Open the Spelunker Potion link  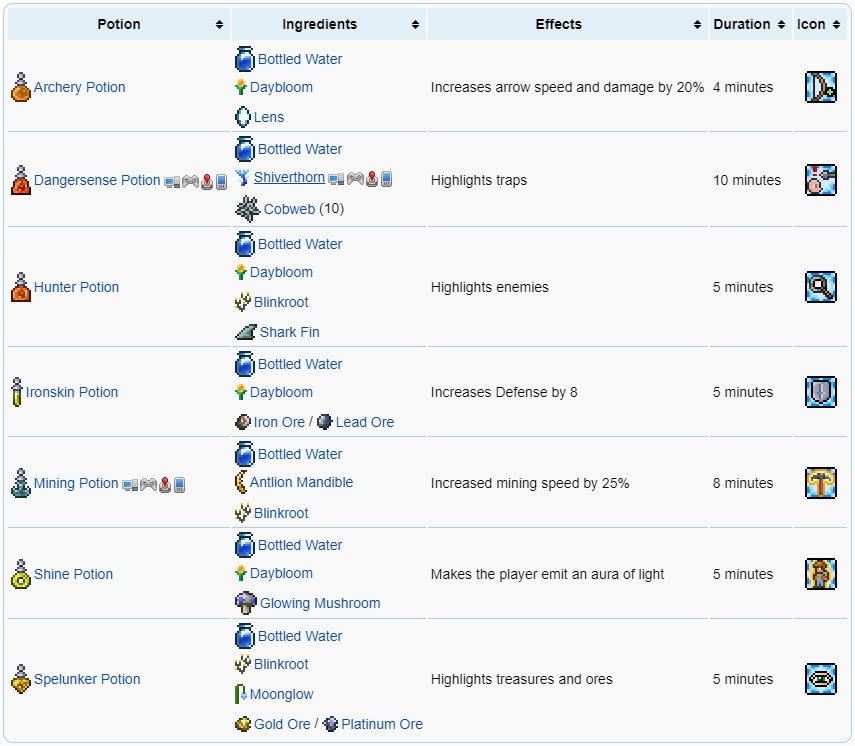[87, 679]
